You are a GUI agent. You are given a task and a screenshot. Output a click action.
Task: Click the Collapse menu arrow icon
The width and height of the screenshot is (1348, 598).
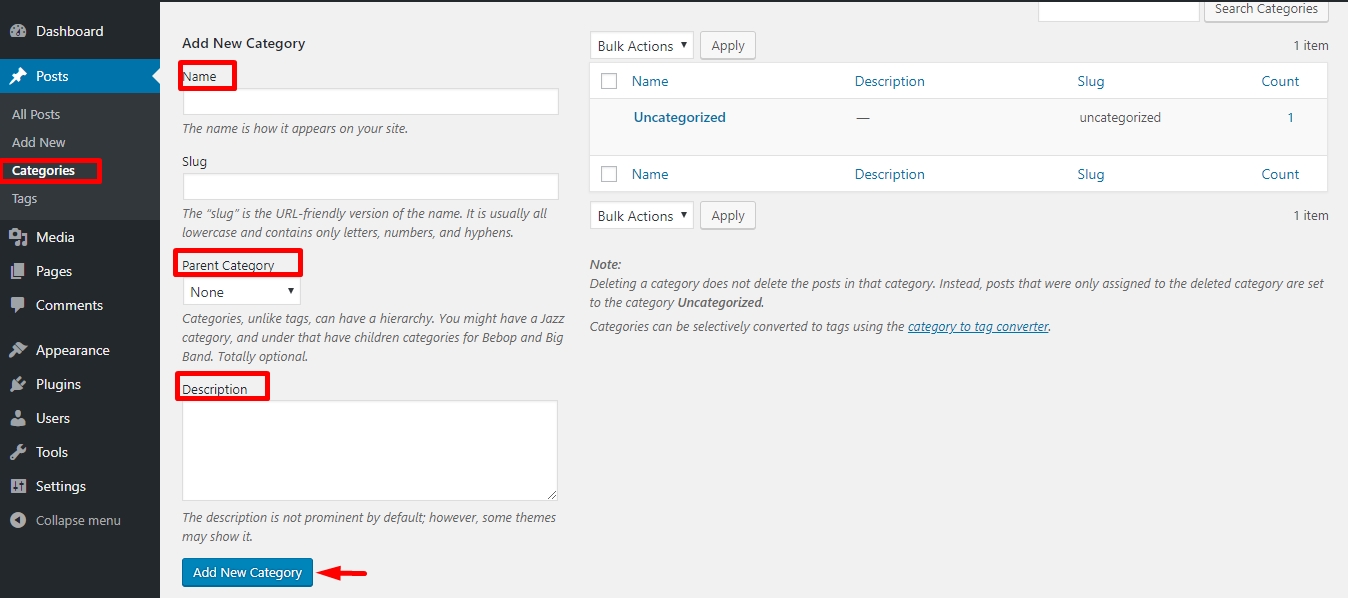click(x=18, y=520)
